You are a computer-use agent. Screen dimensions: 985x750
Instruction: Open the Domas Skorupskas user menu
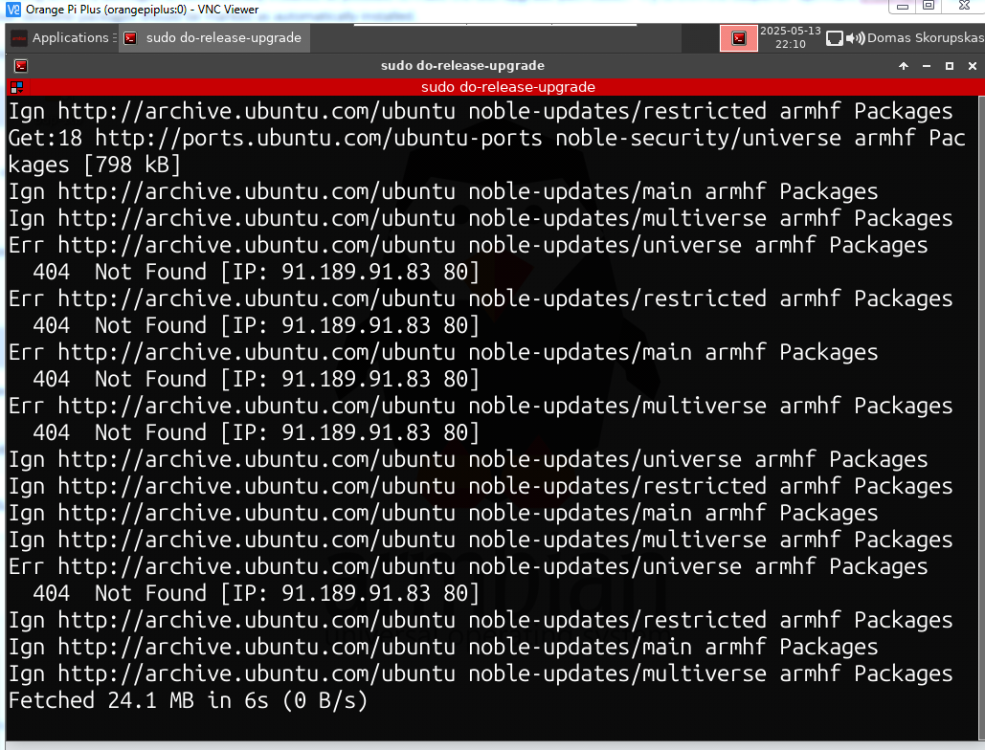click(x=925, y=38)
